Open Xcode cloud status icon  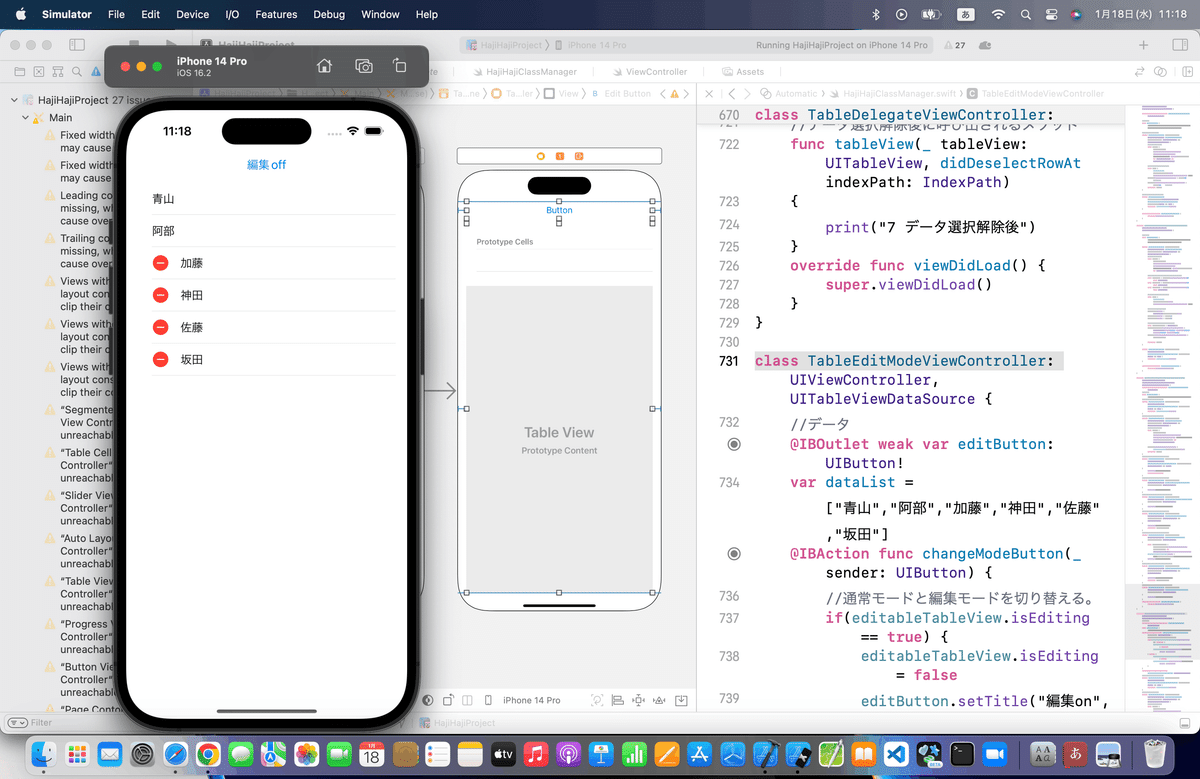tap(985, 45)
